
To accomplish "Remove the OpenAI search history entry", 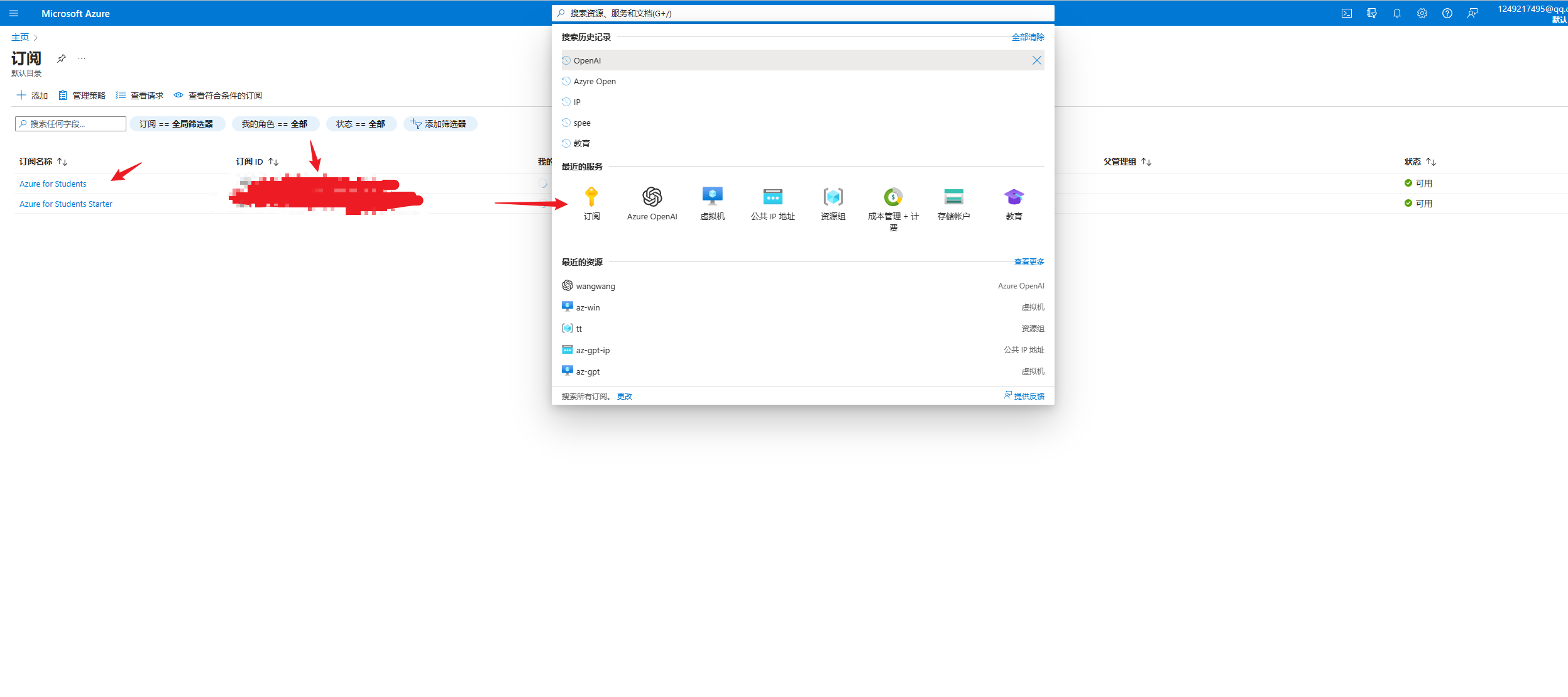I will click(1036, 60).
